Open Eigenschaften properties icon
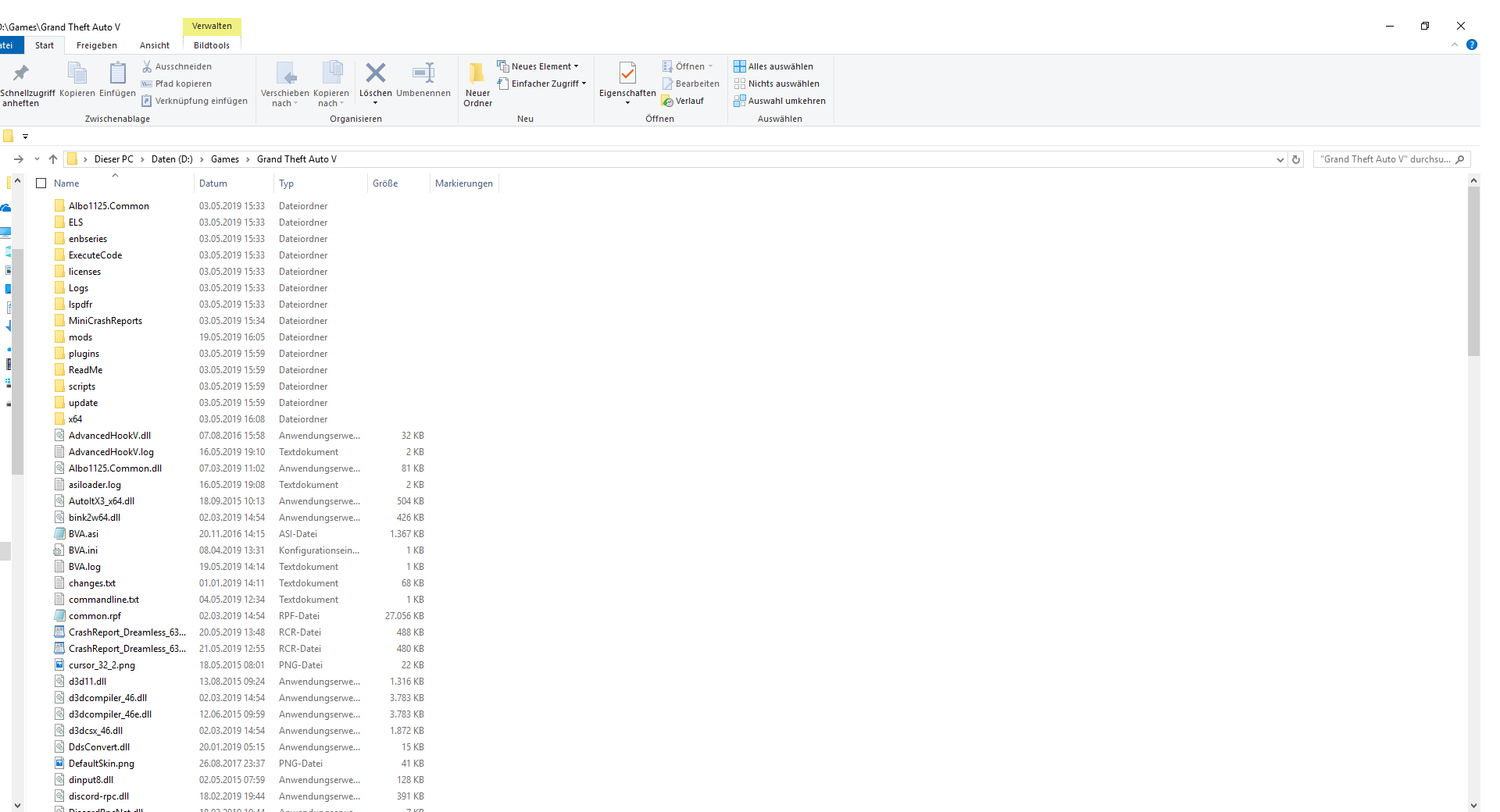This screenshot has width=1500, height=812. [627, 73]
